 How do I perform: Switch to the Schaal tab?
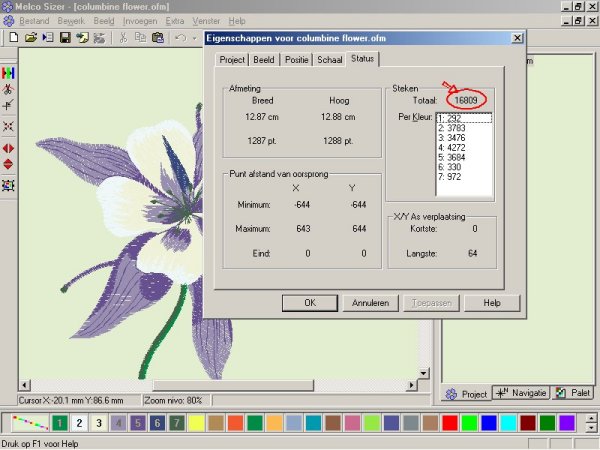329,60
